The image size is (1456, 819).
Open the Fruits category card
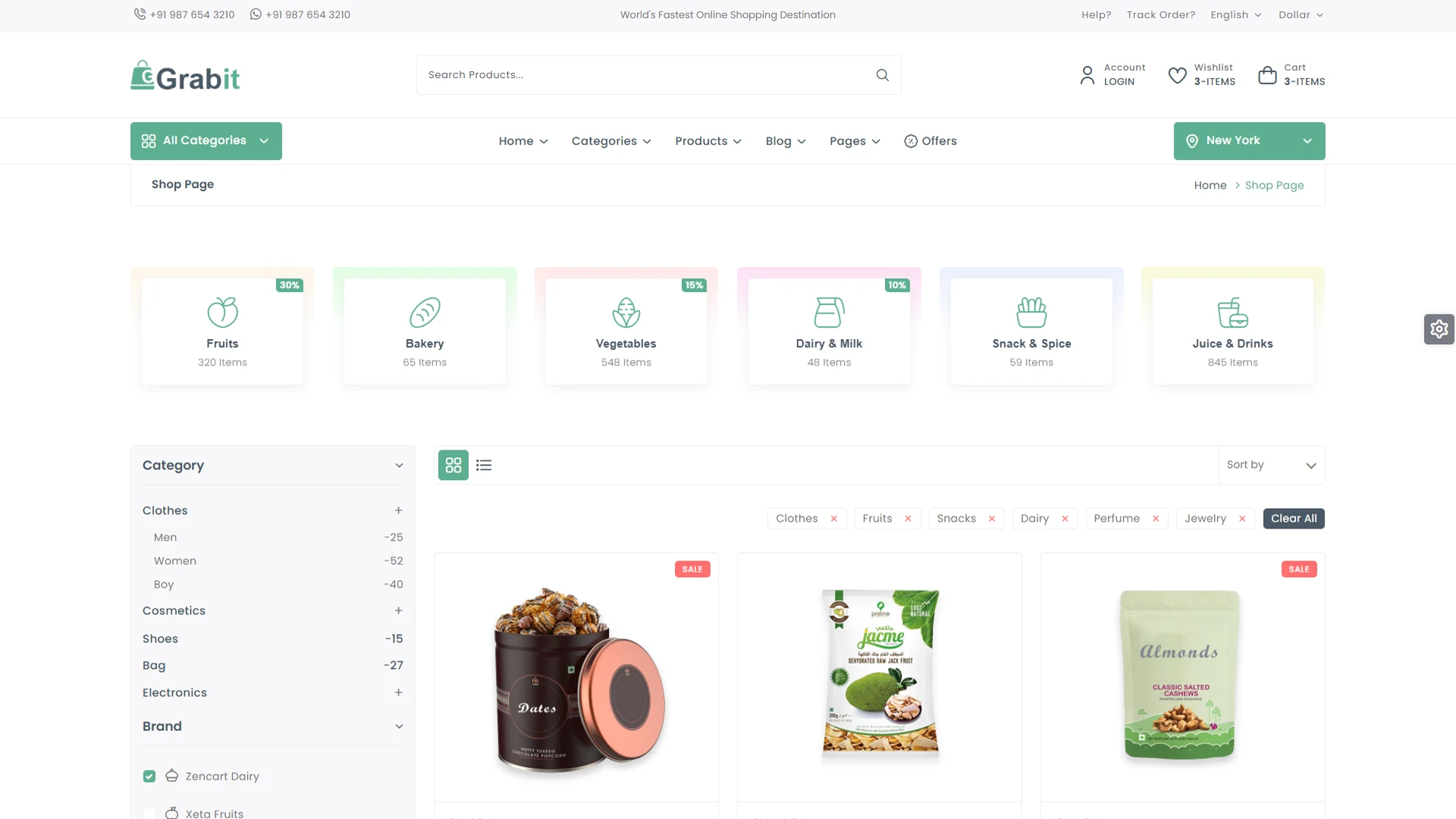[x=222, y=331]
